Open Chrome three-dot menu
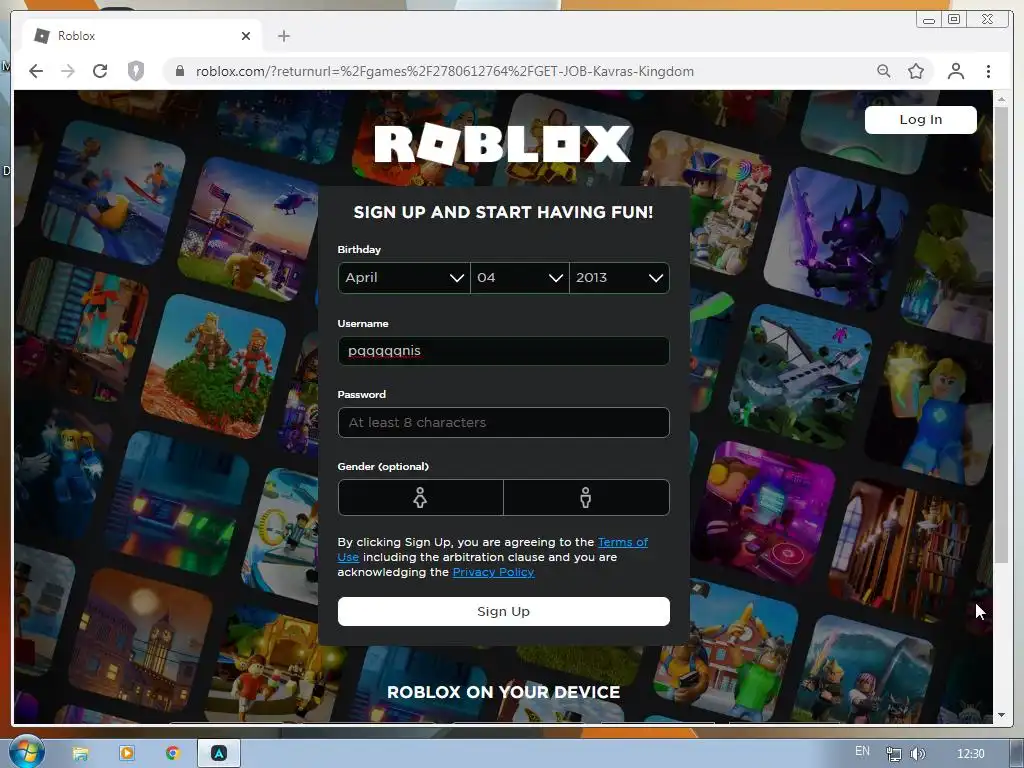Screen dimensions: 1024x768 pos(988,71)
